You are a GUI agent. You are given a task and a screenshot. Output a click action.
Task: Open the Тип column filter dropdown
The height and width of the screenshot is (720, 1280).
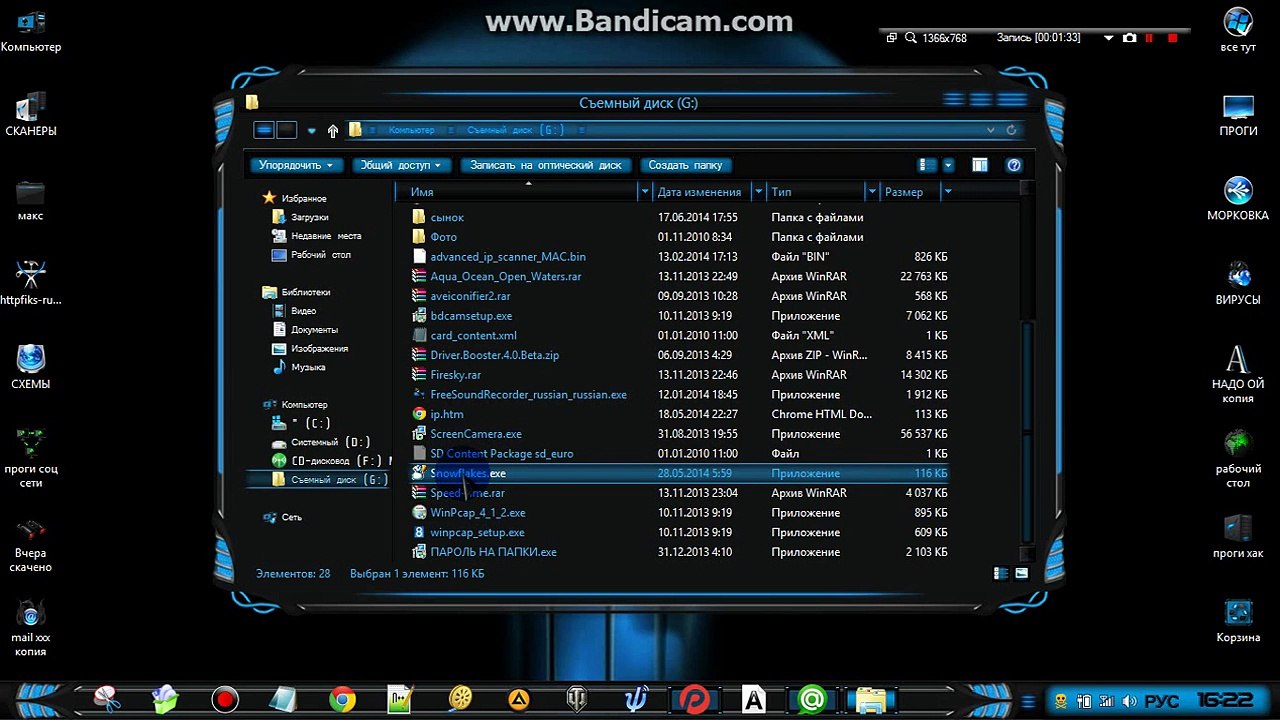[x=872, y=192]
